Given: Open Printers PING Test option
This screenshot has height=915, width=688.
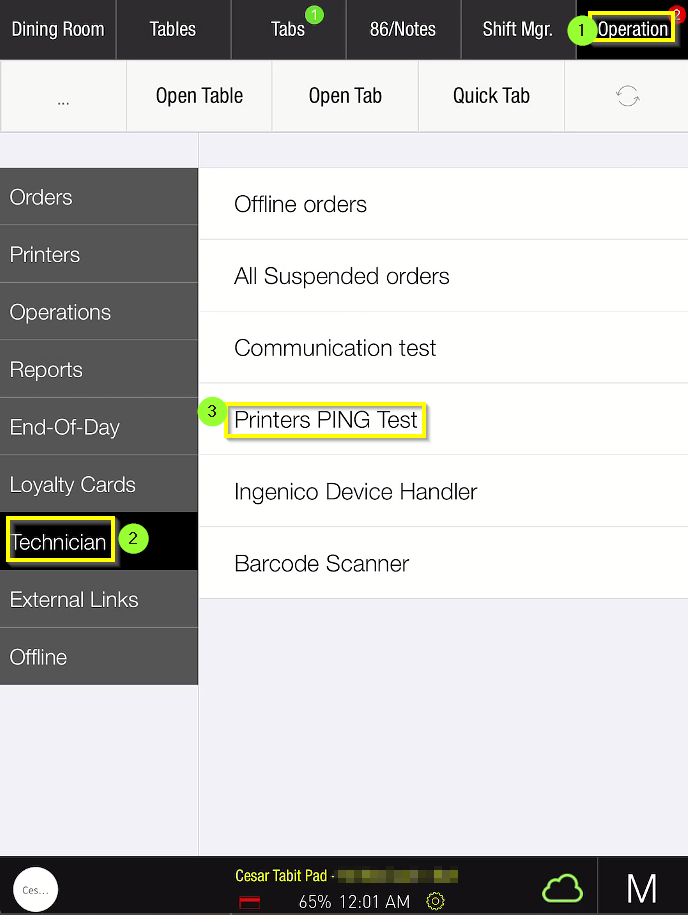Looking at the screenshot, I should [x=326, y=420].
